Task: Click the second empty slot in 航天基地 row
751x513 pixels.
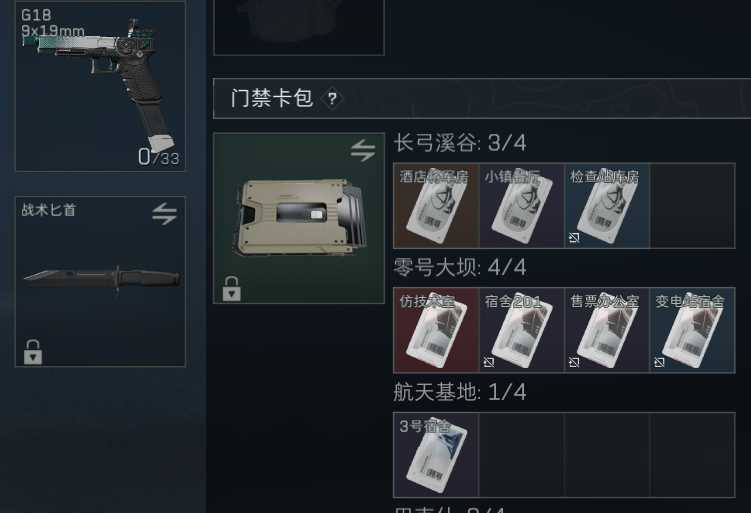Action: (522, 455)
